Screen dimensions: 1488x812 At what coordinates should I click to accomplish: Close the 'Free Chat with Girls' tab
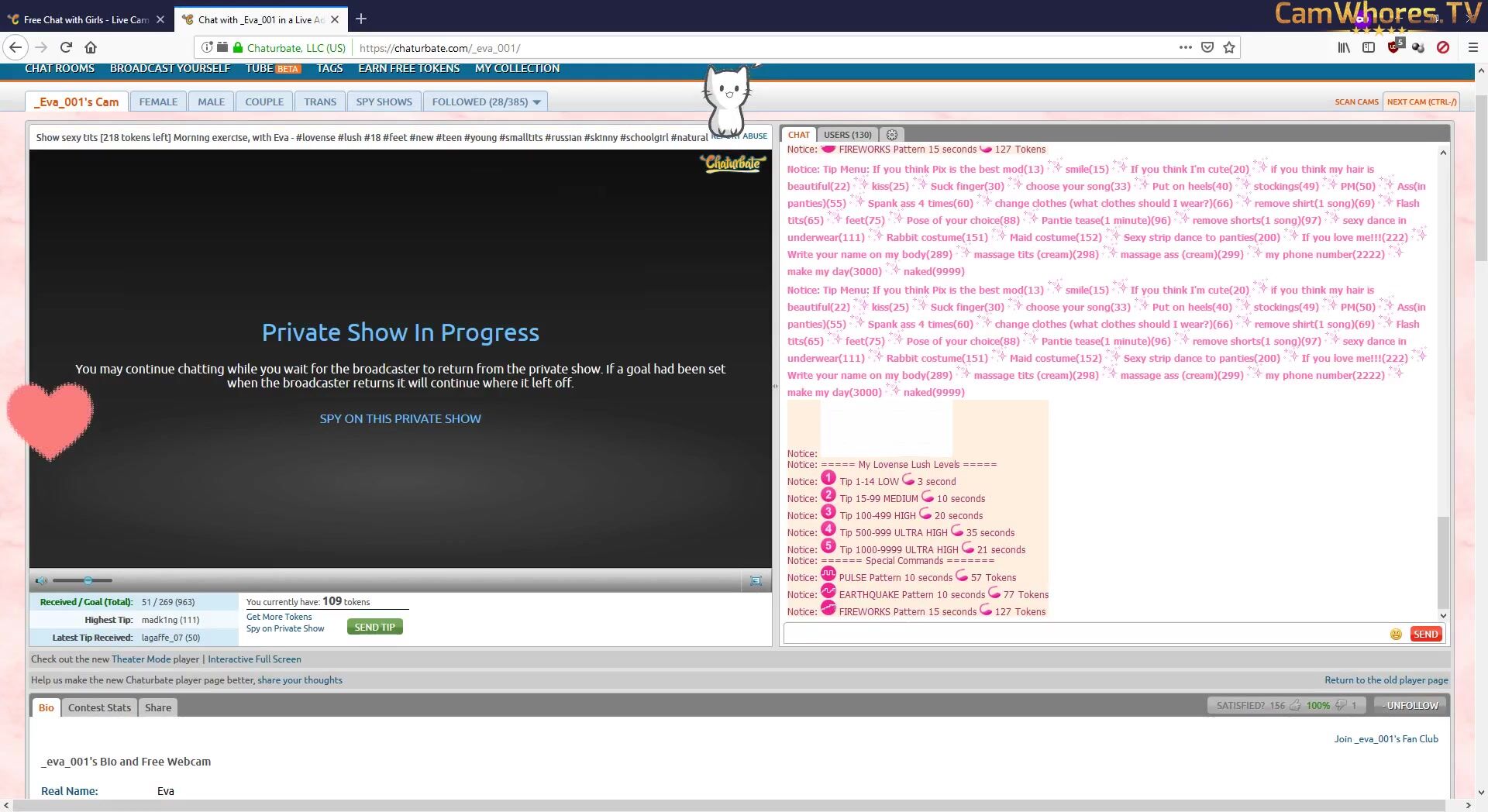pyautogui.click(x=160, y=19)
